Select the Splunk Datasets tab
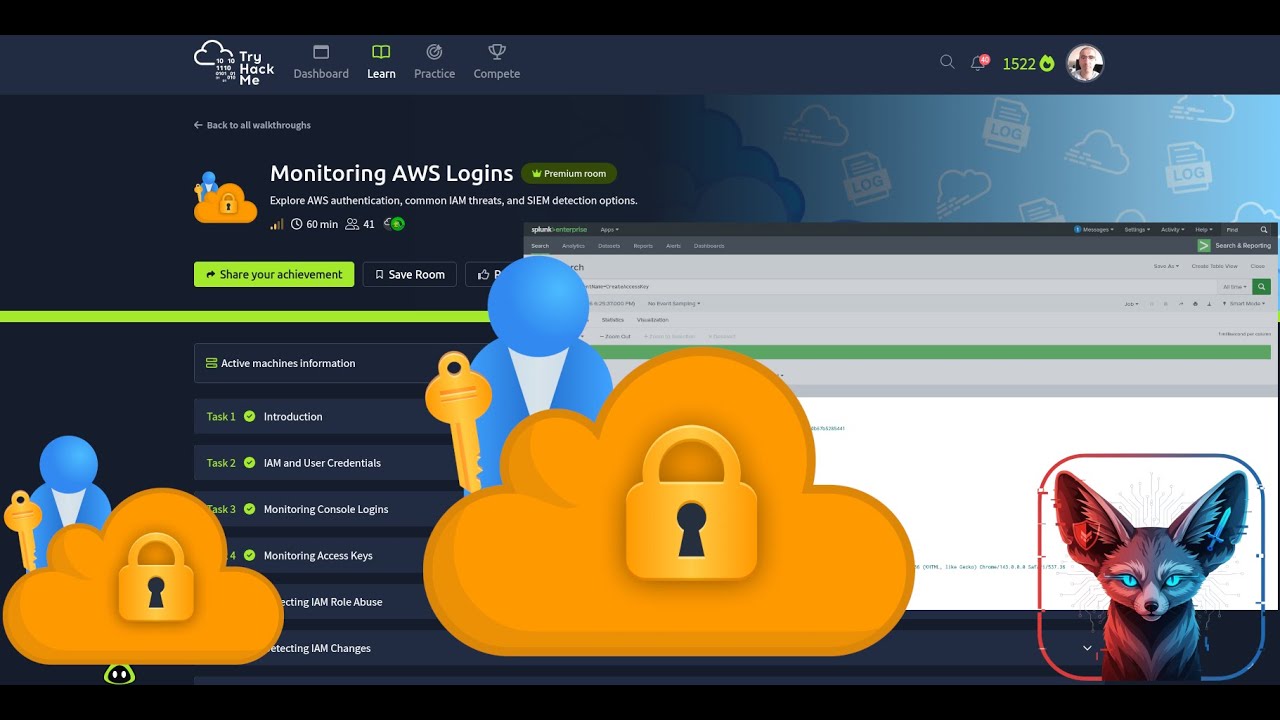1280x720 pixels. tap(609, 246)
